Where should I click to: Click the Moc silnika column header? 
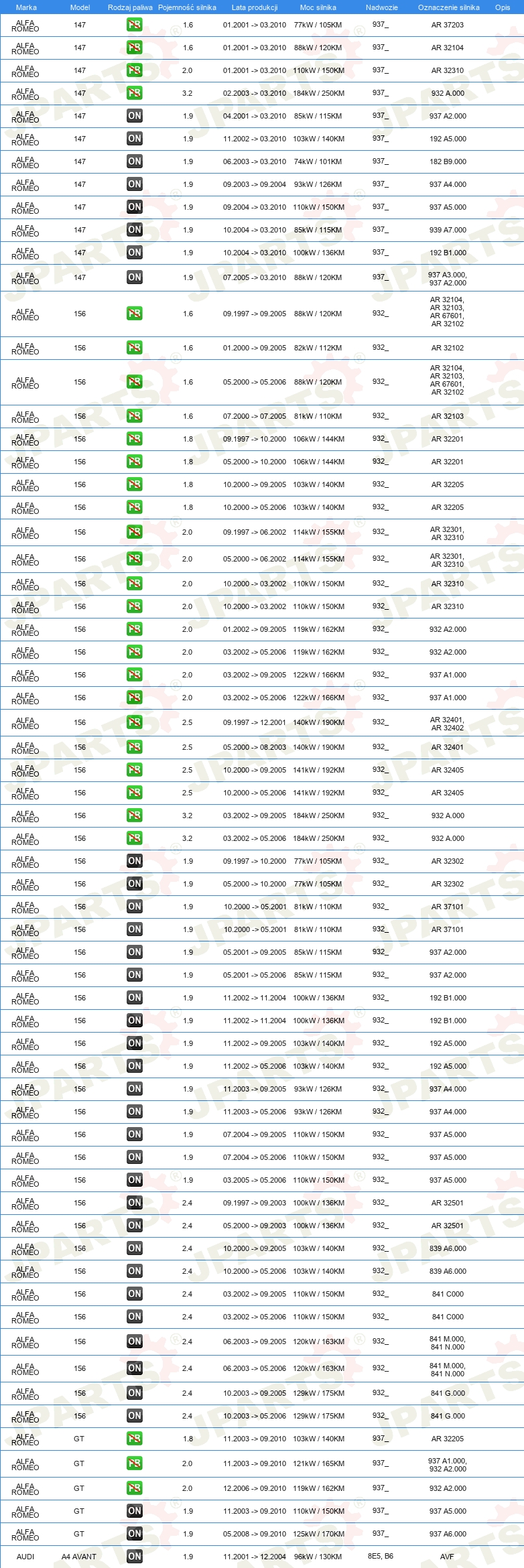click(318, 7)
